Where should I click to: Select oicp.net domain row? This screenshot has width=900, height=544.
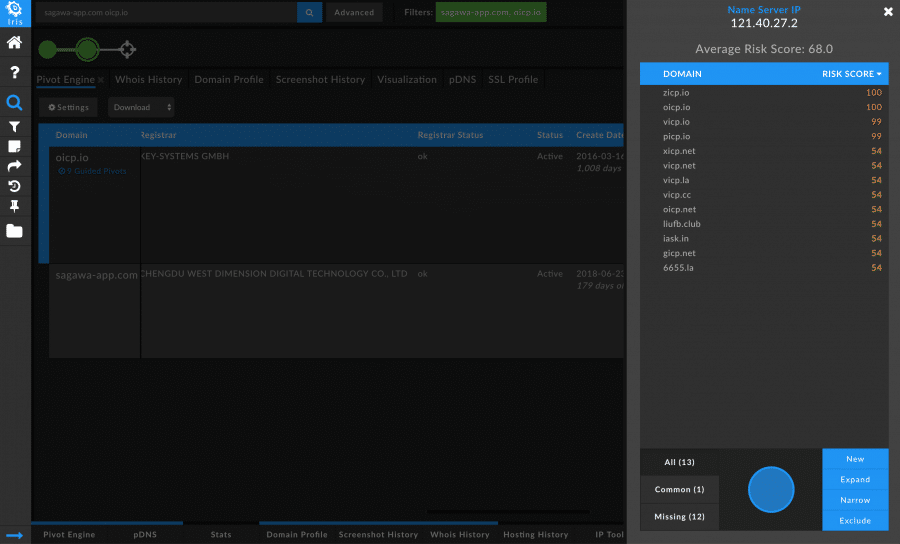pyautogui.click(x=764, y=209)
